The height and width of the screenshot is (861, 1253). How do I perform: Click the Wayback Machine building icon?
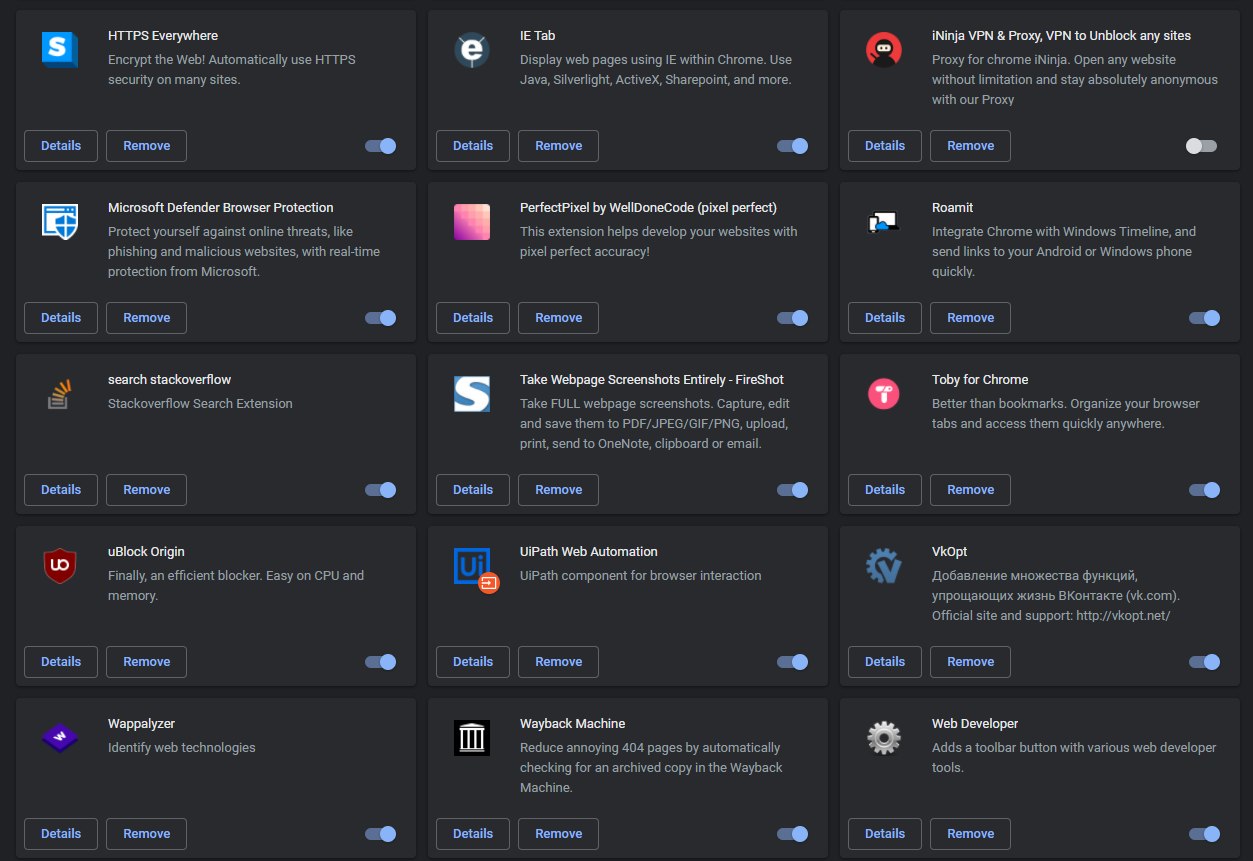tap(472, 738)
